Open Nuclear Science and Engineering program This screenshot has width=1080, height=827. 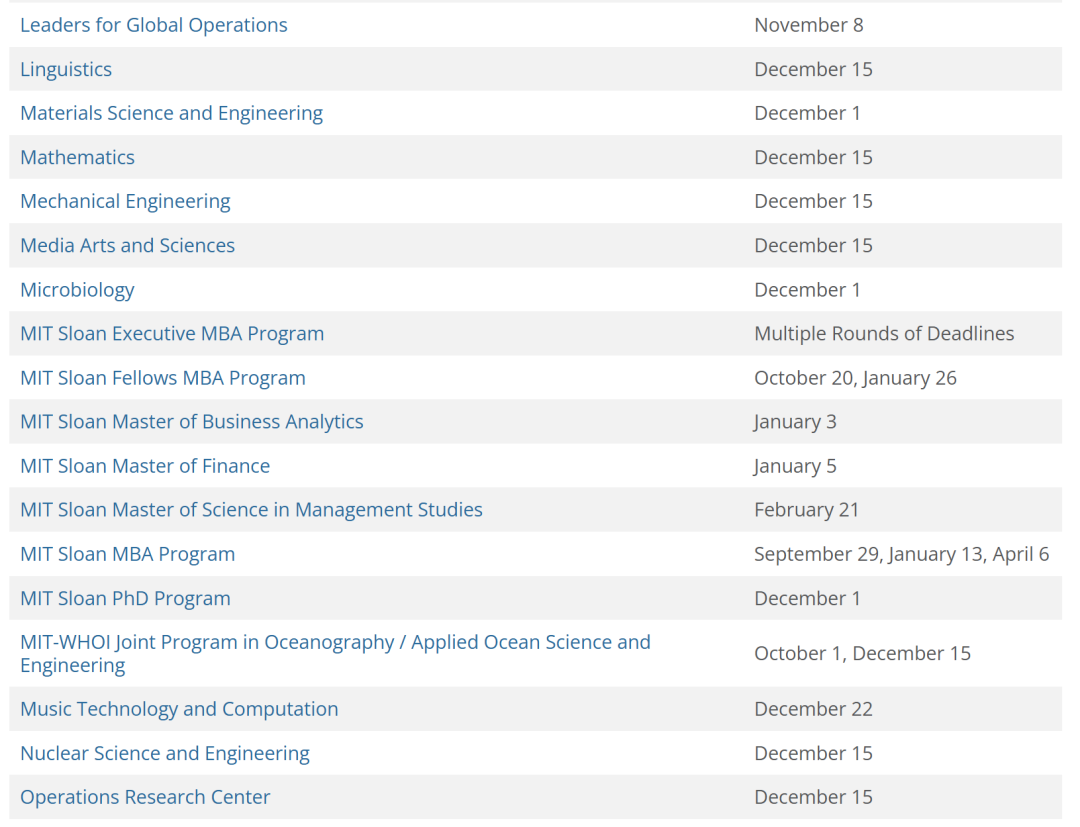point(165,753)
